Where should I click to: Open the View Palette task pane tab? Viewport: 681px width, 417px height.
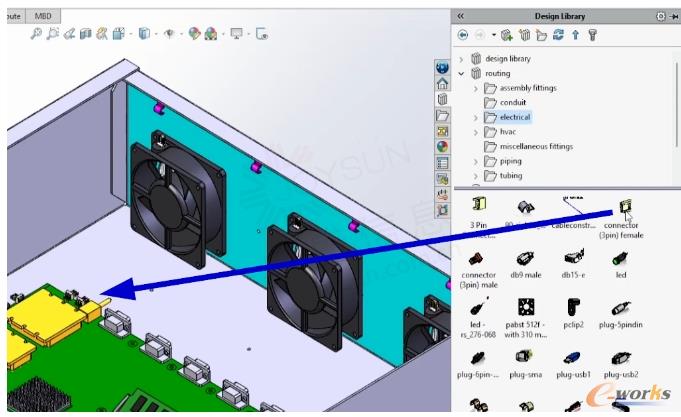(442, 131)
